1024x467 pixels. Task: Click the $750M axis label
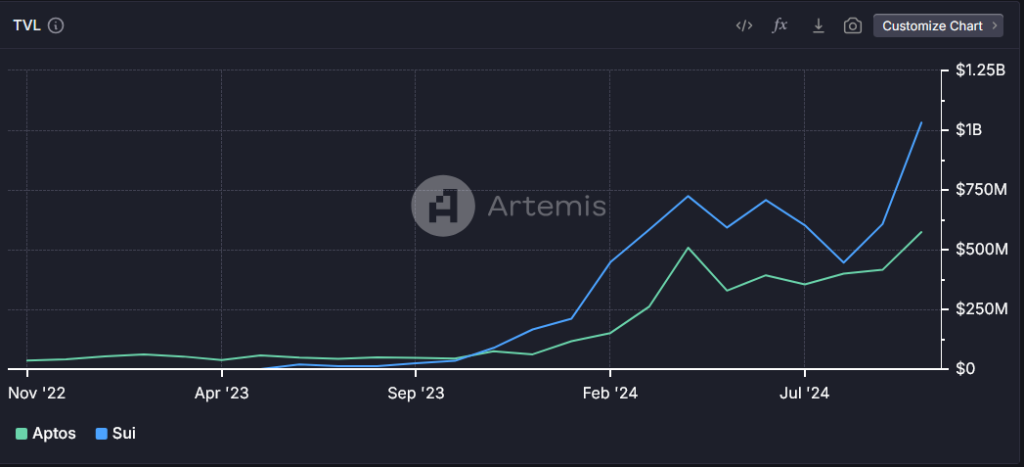(x=982, y=190)
